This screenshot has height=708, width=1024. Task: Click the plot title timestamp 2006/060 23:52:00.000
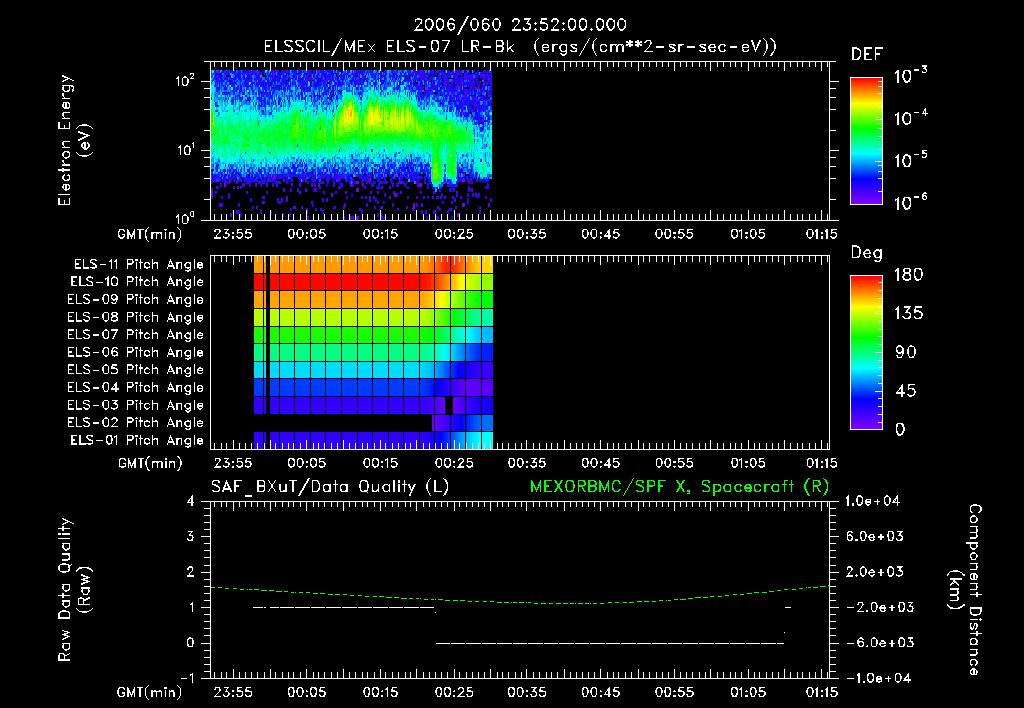tap(520, 25)
